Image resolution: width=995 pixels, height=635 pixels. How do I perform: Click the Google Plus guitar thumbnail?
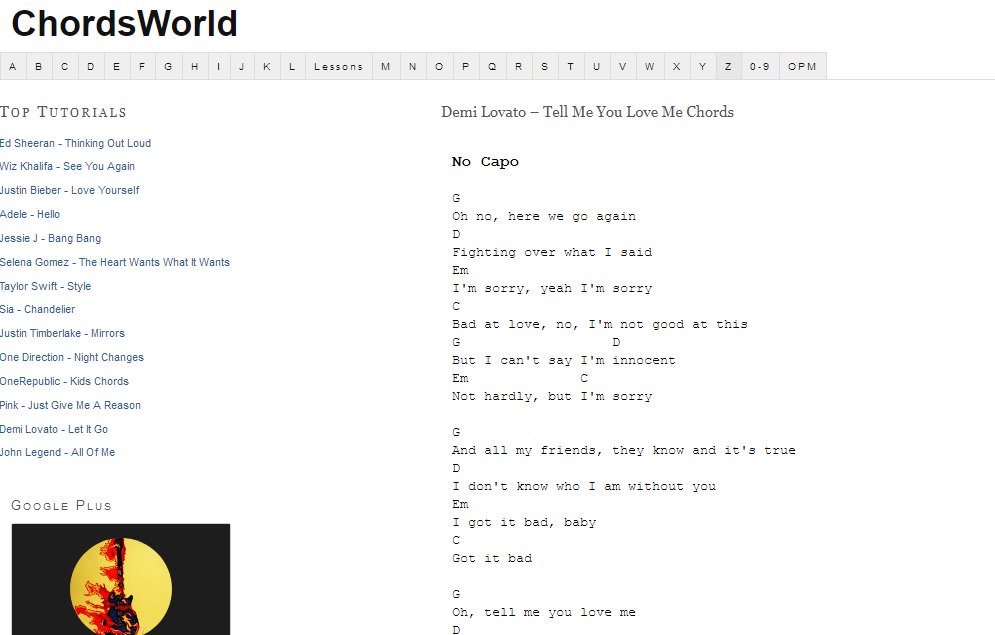(121, 579)
